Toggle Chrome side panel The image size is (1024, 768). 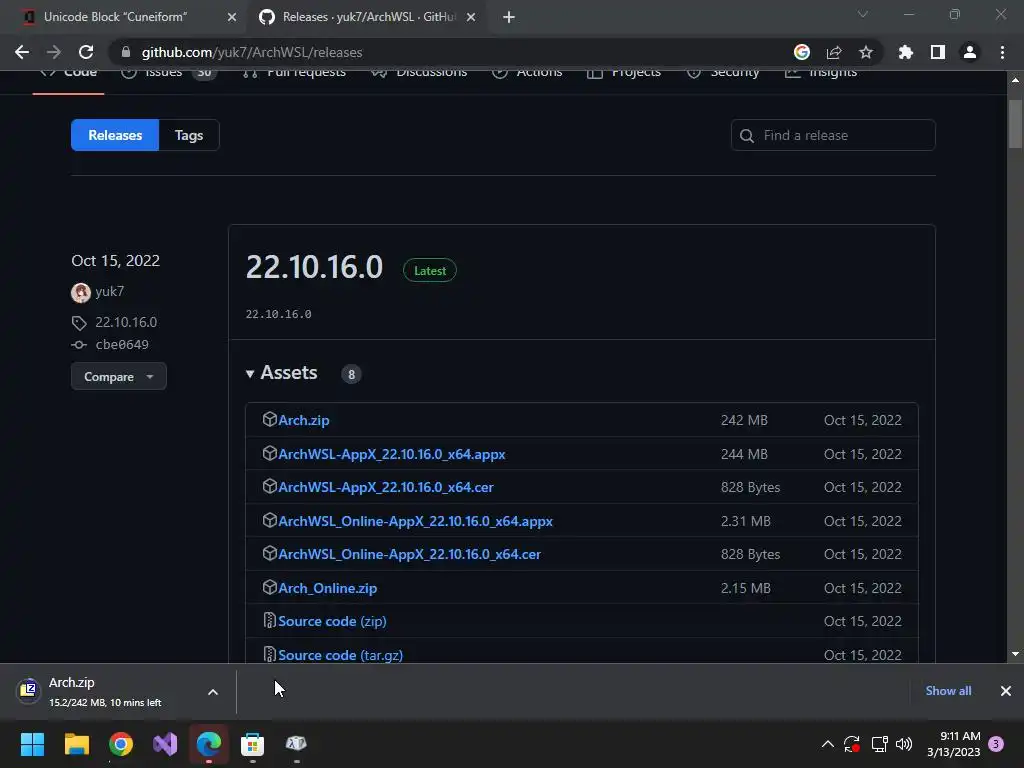tap(937, 52)
